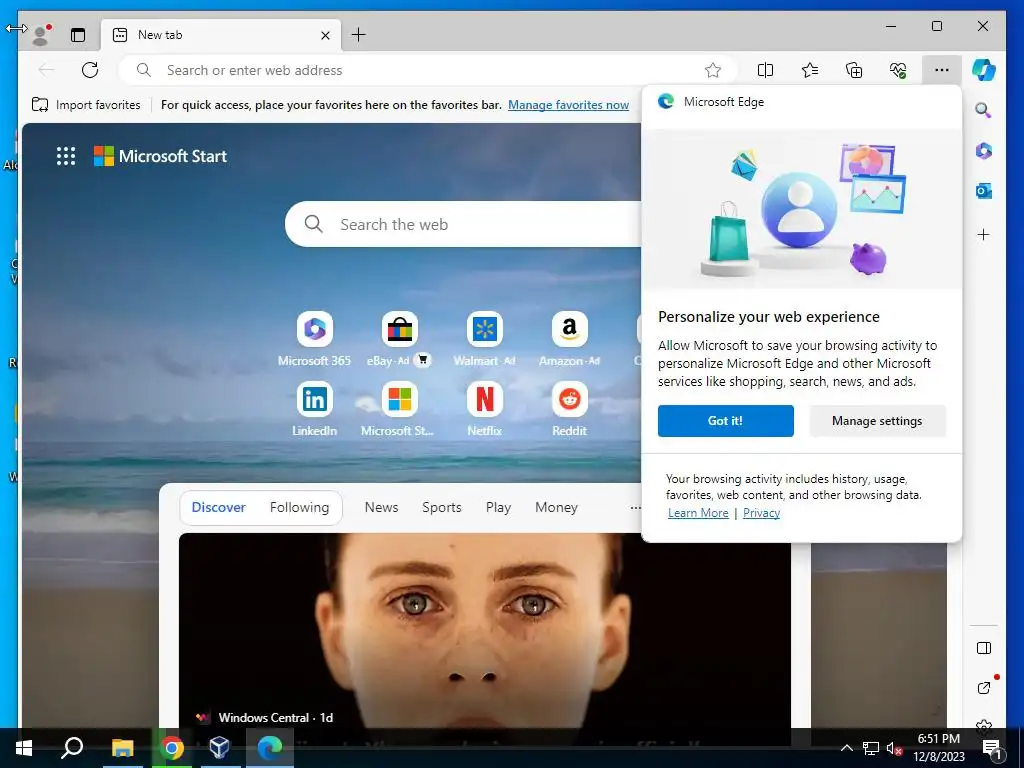Click the refresh page button
This screenshot has height=768, width=1024.
tap(90, 70)
